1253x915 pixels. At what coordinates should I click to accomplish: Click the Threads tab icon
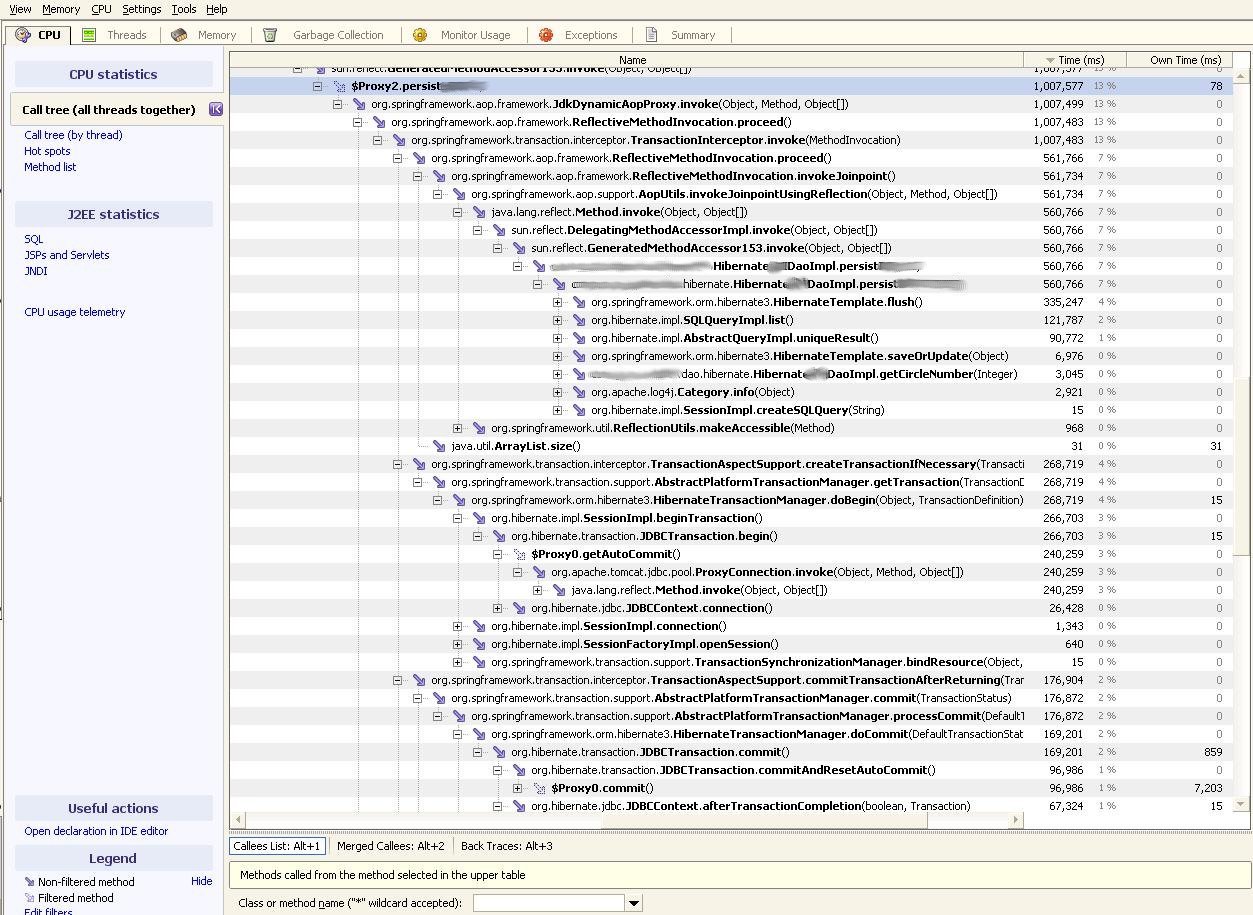tap(90, 34)
